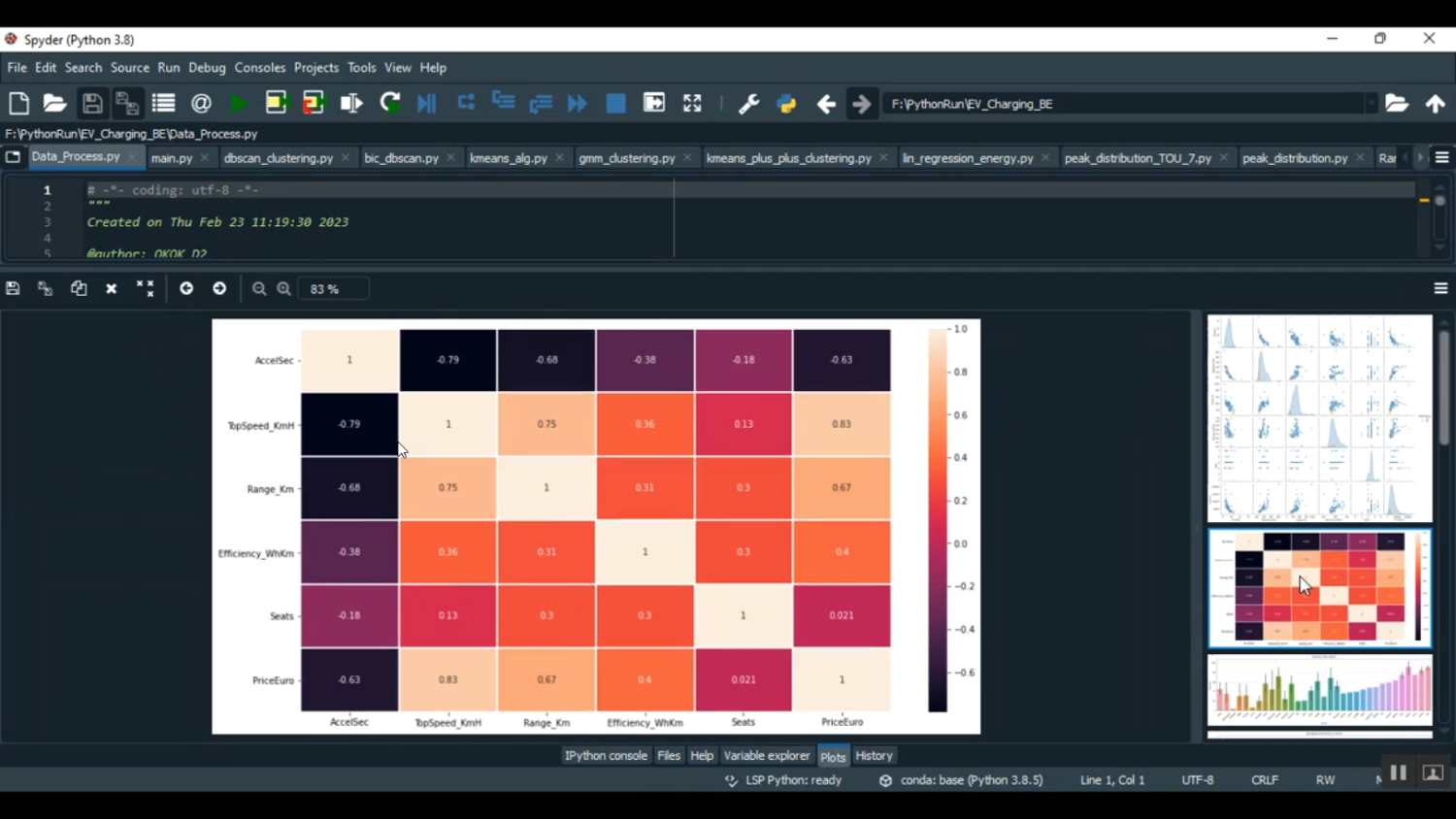The width and height of the screenshot is (1456, 819).
Task: Click the Preferences wrench icon
Action: [x=748, y=104]
